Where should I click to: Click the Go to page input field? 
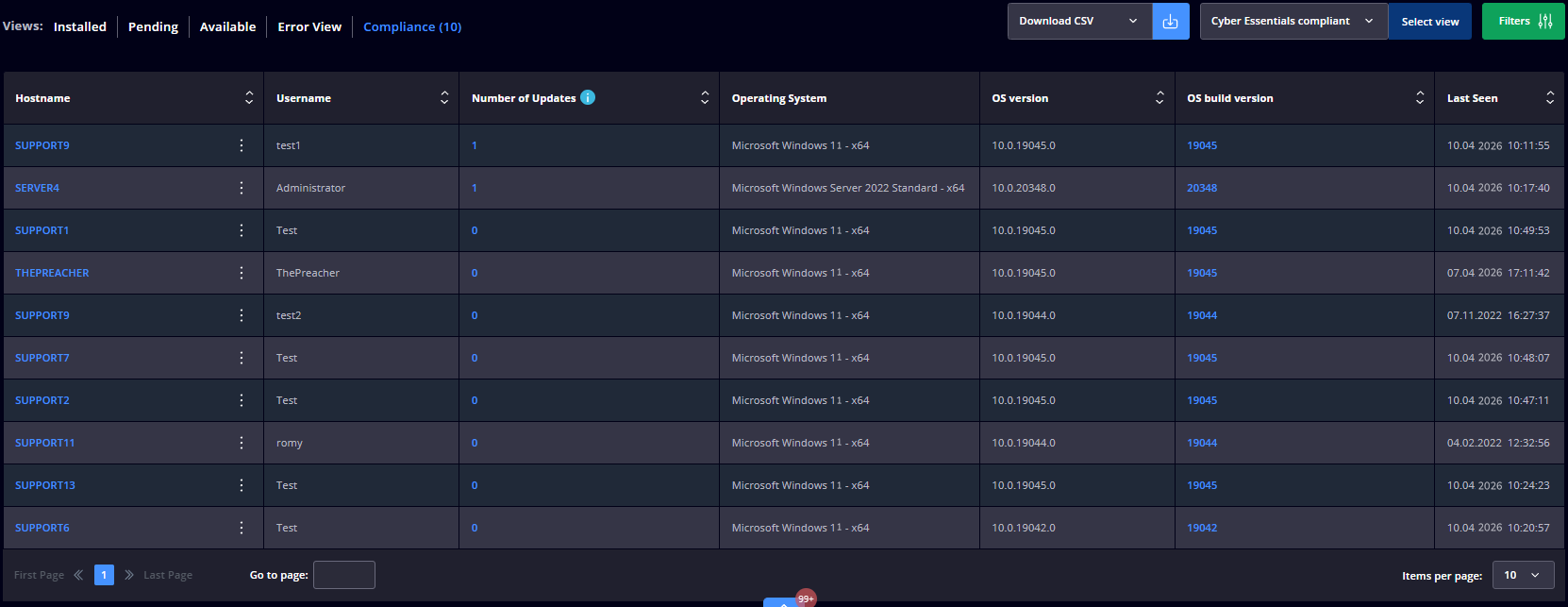pos(344,575)
